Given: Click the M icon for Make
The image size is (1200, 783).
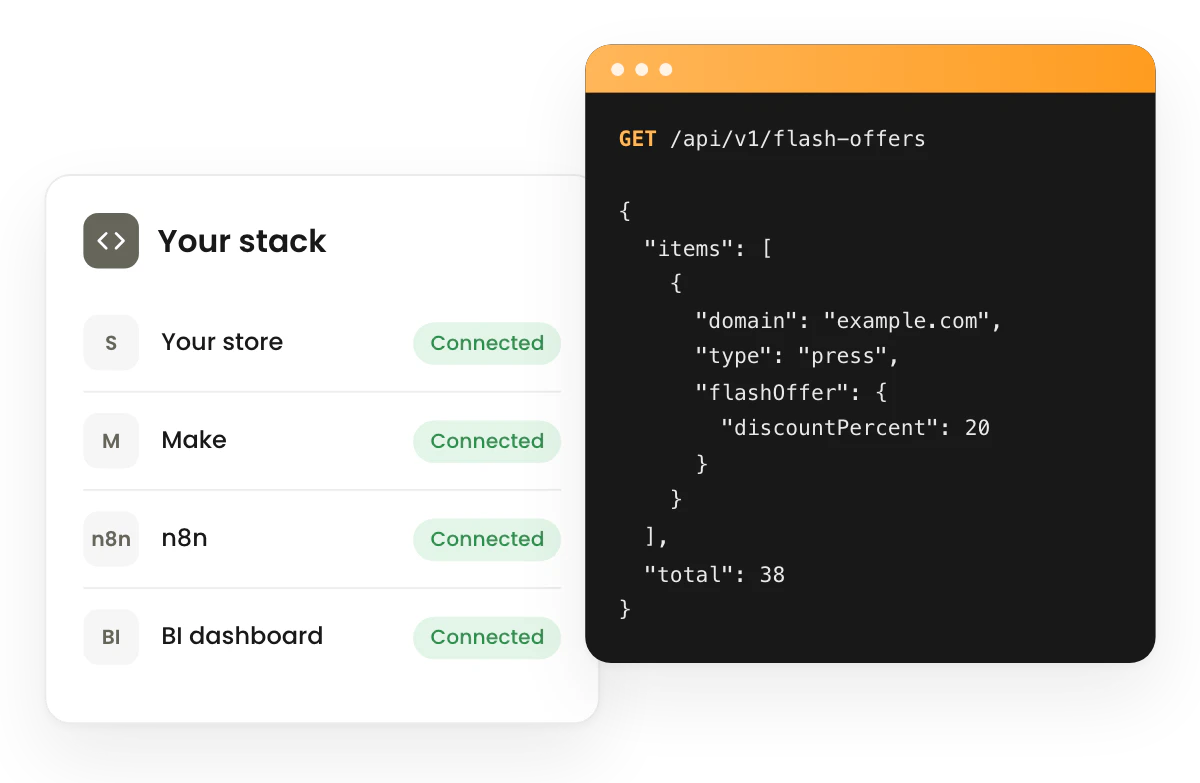Looking at the screenshot, I should click(x=111, y=441).
